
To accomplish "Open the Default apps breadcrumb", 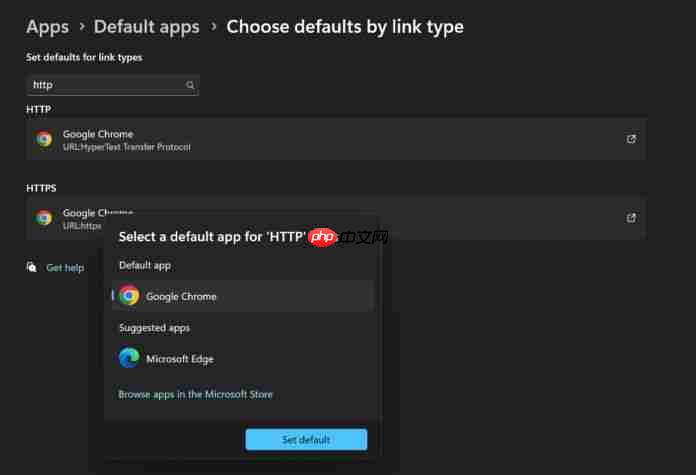I will (x=146, y=27).
